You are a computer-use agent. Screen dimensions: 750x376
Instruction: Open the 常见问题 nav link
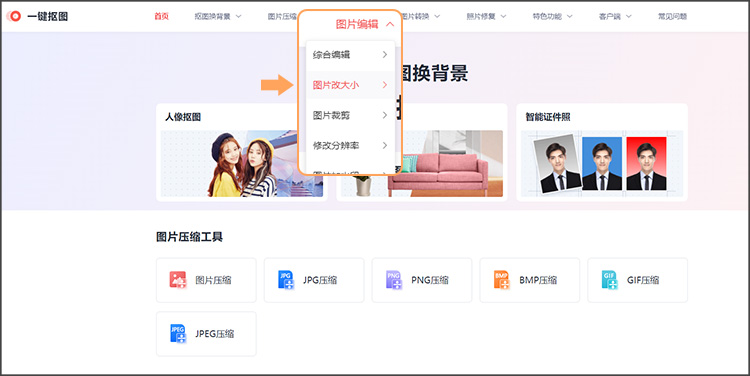point(673,16)
